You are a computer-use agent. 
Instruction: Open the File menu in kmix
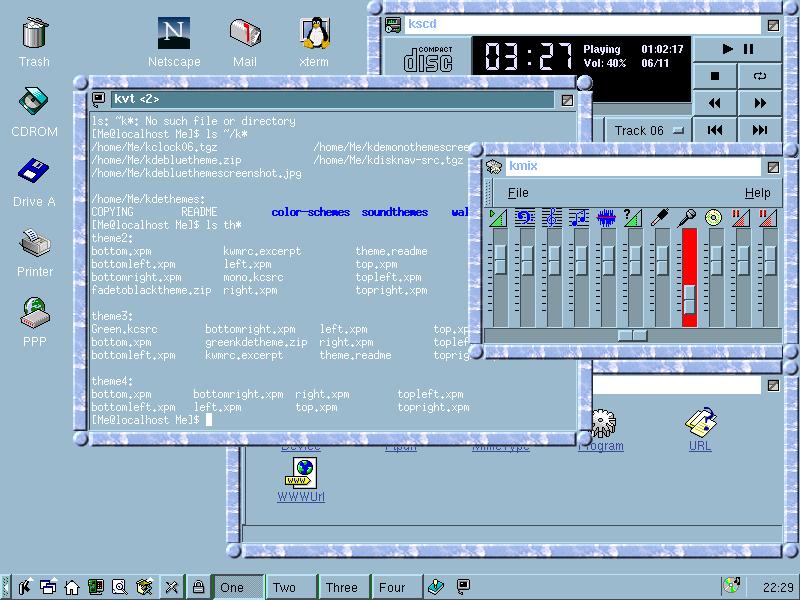[518, 193]
